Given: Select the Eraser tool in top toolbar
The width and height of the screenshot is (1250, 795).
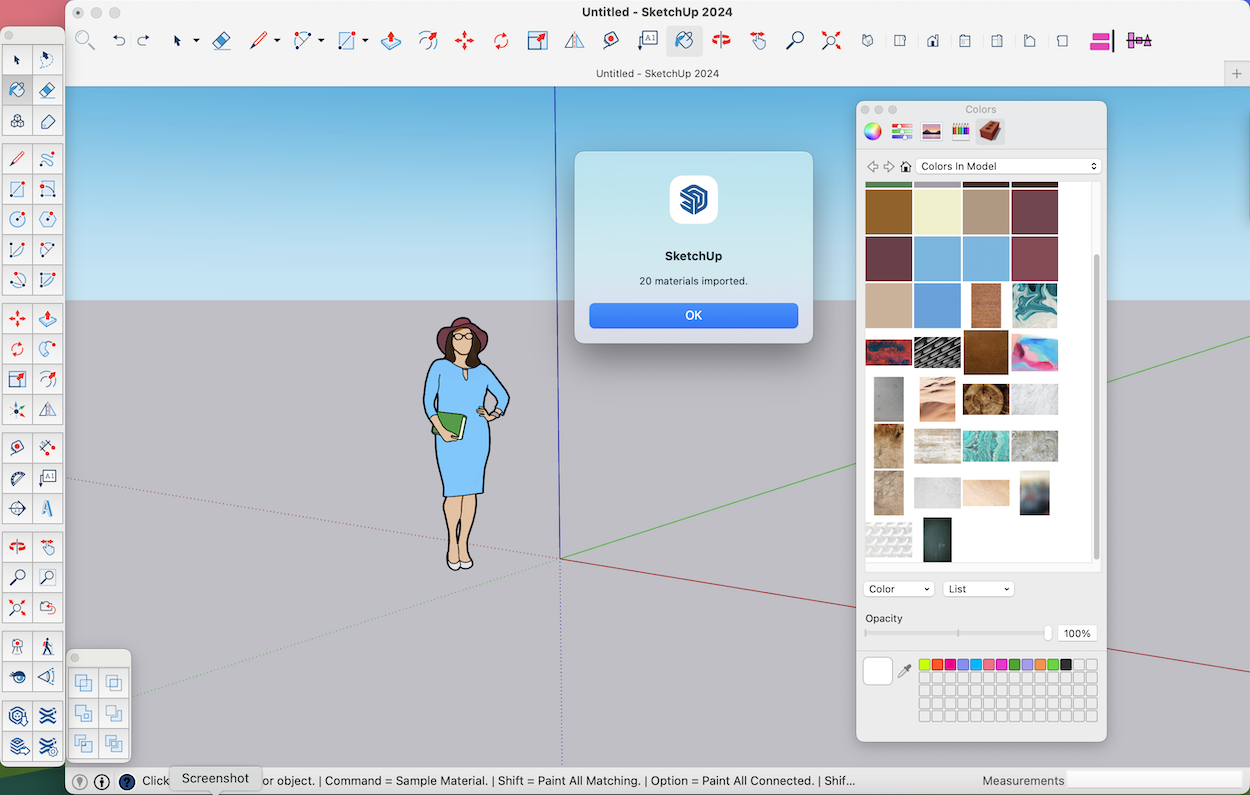Looking at the screenshot, I should click(x=222, y=41).
